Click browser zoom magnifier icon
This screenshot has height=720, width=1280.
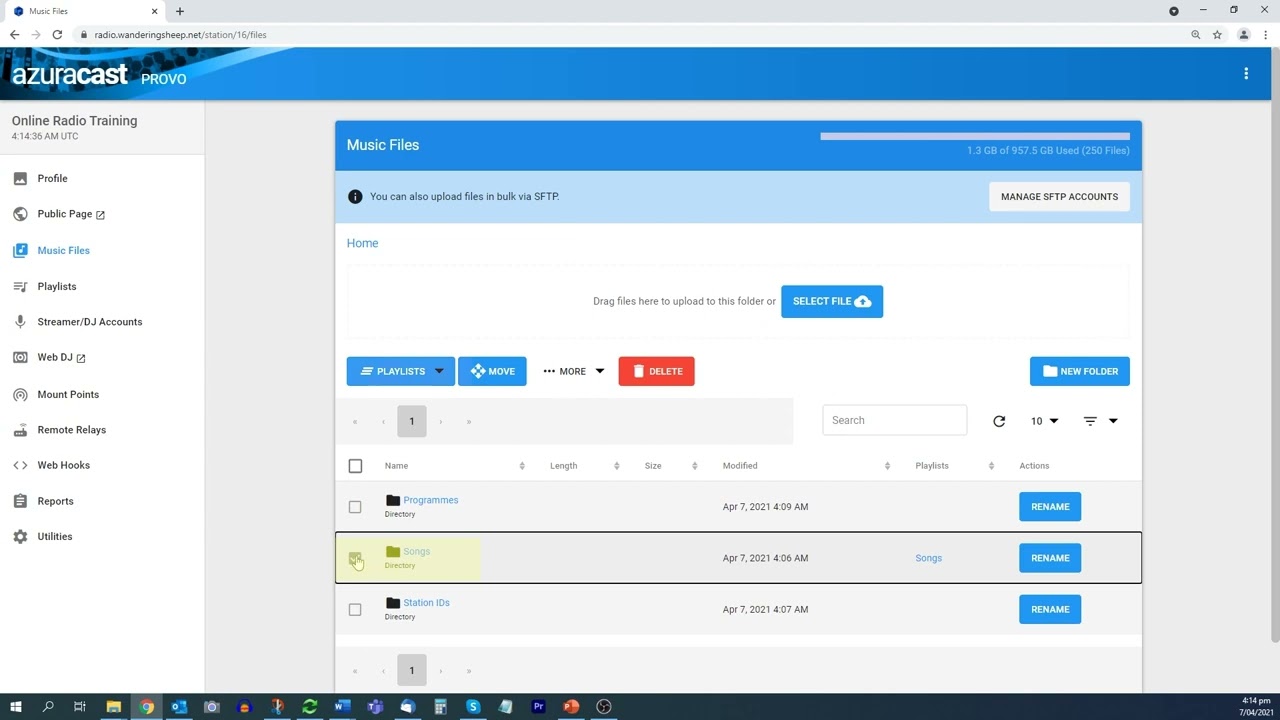(1195, 35)
